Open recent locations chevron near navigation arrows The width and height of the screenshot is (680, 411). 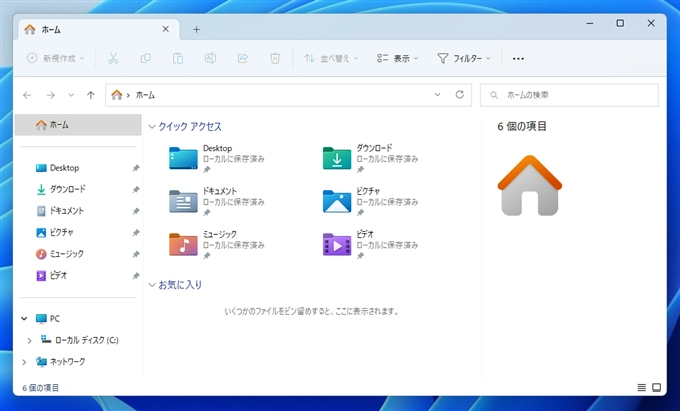point(71,95)
